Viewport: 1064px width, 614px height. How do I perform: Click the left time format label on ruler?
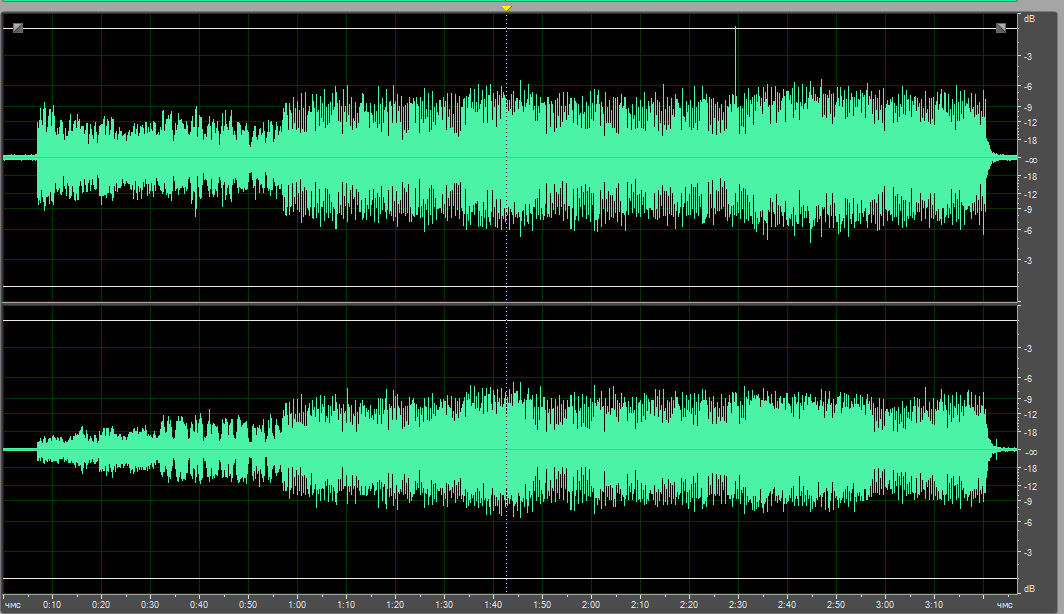[13, 604]
